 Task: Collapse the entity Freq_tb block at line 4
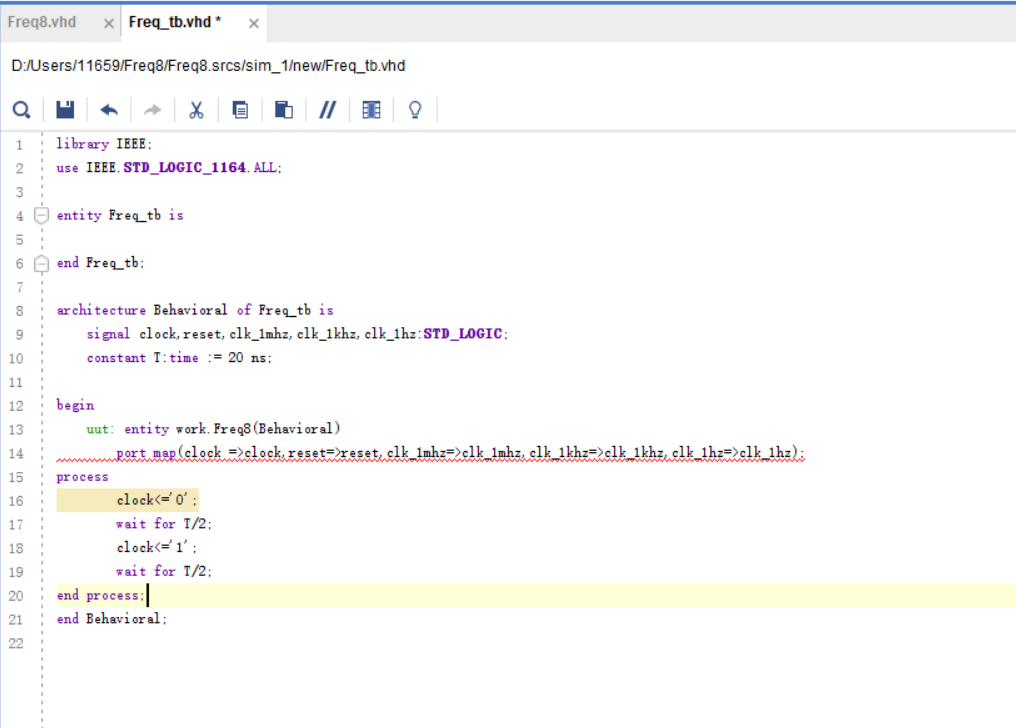click(x=41, y=215)
